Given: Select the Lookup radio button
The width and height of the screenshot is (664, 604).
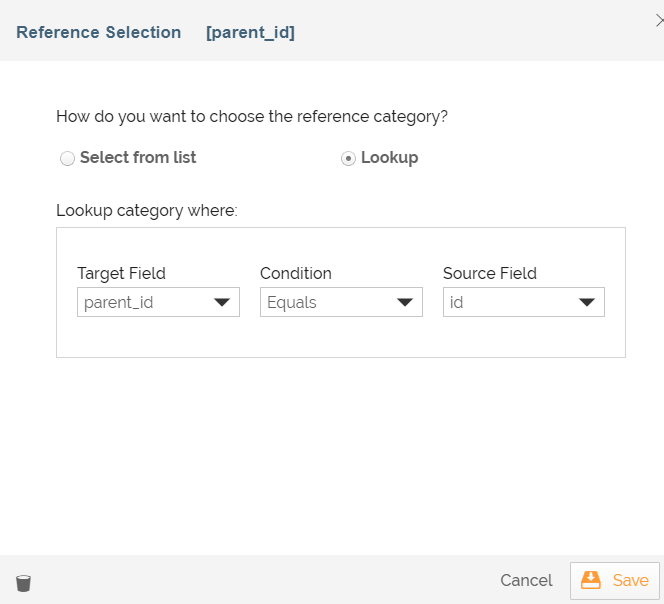Looking at the screenshot, I should tap(348, 158).
